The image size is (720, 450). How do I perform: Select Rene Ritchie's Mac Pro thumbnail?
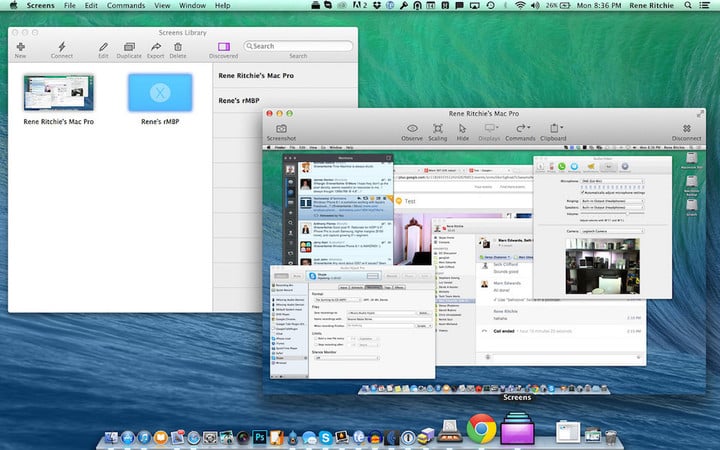(59, 92)
